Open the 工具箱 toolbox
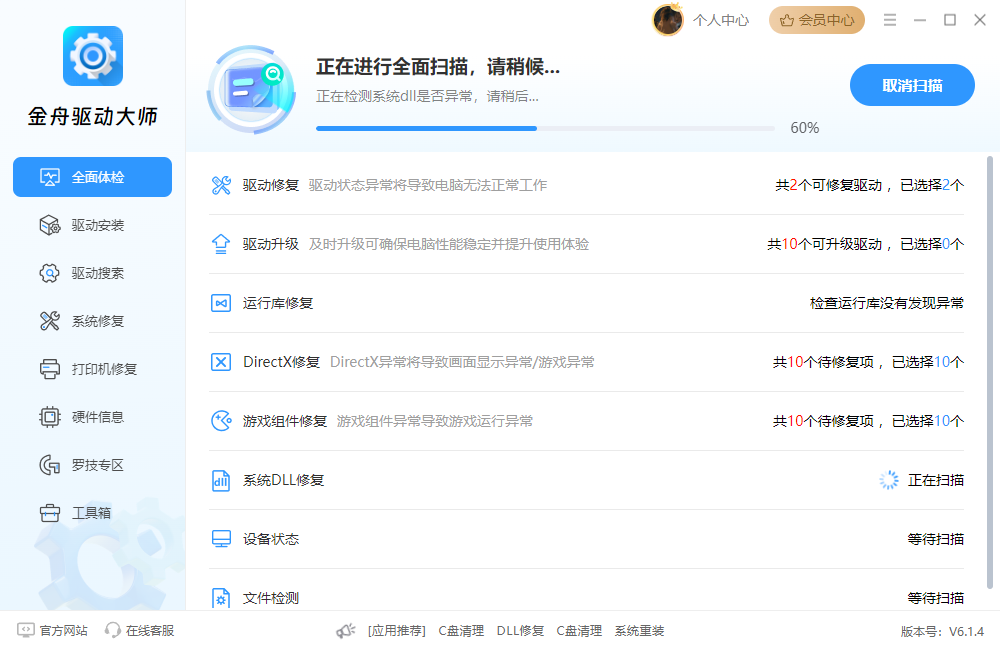The image size is (1000, 650). point(92,512)
